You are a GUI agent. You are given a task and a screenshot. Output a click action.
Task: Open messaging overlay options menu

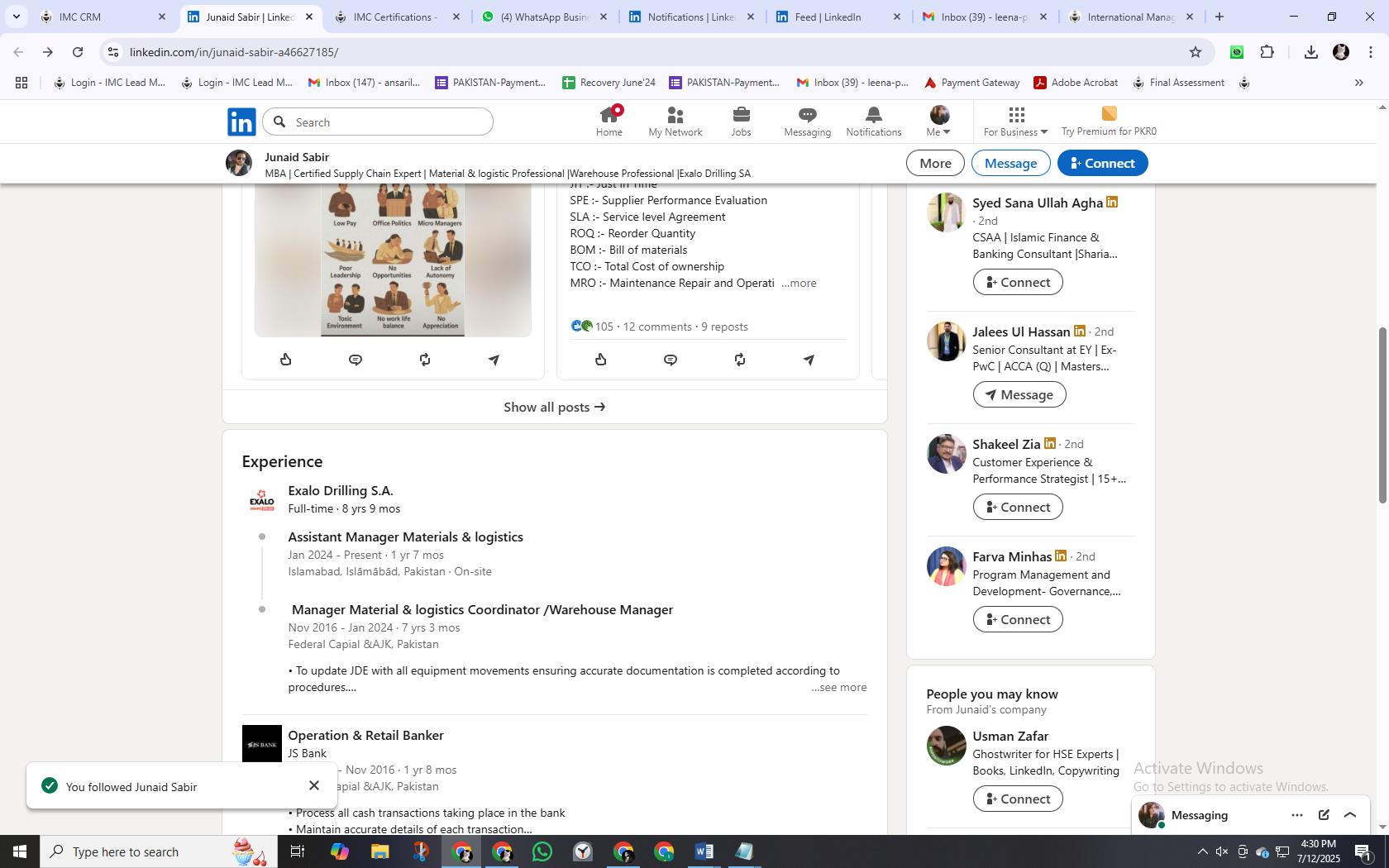pyautogui.click(x=1297, y=815)
